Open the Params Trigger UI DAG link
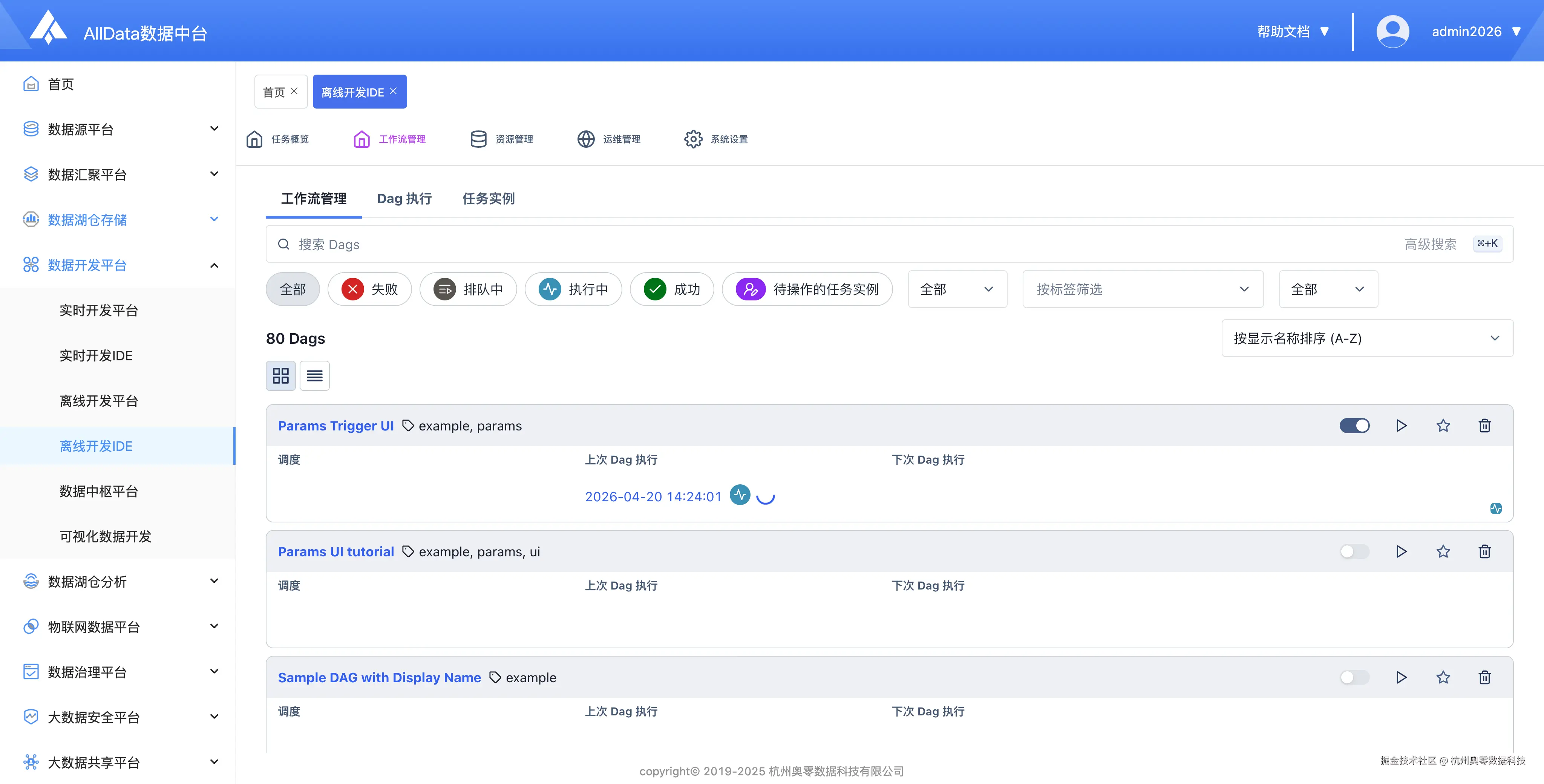Screen dimensions: 1544x784 [335, 426]
